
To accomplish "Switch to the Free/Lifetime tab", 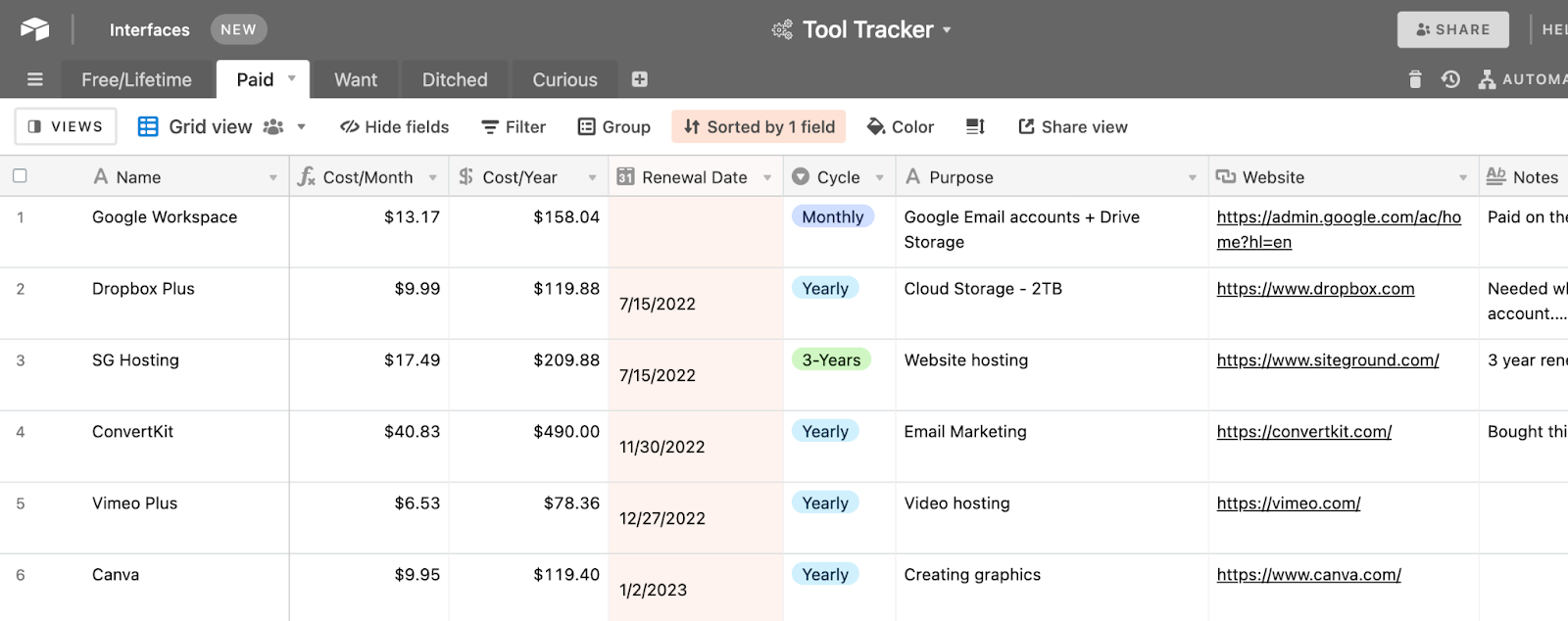I will click(136, 79).
